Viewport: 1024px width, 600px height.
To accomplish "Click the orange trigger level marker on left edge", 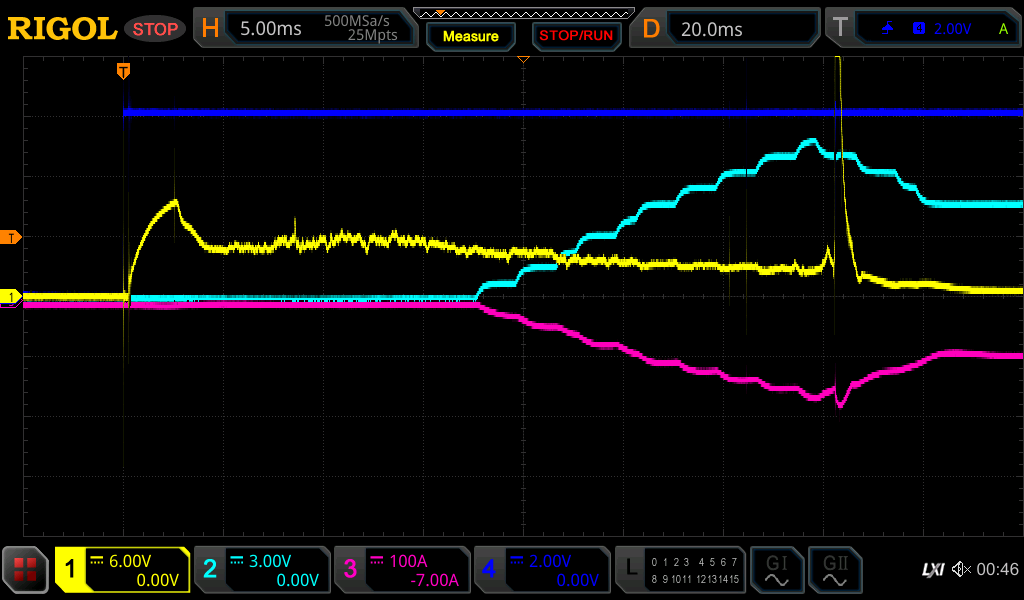I will 13,237.
